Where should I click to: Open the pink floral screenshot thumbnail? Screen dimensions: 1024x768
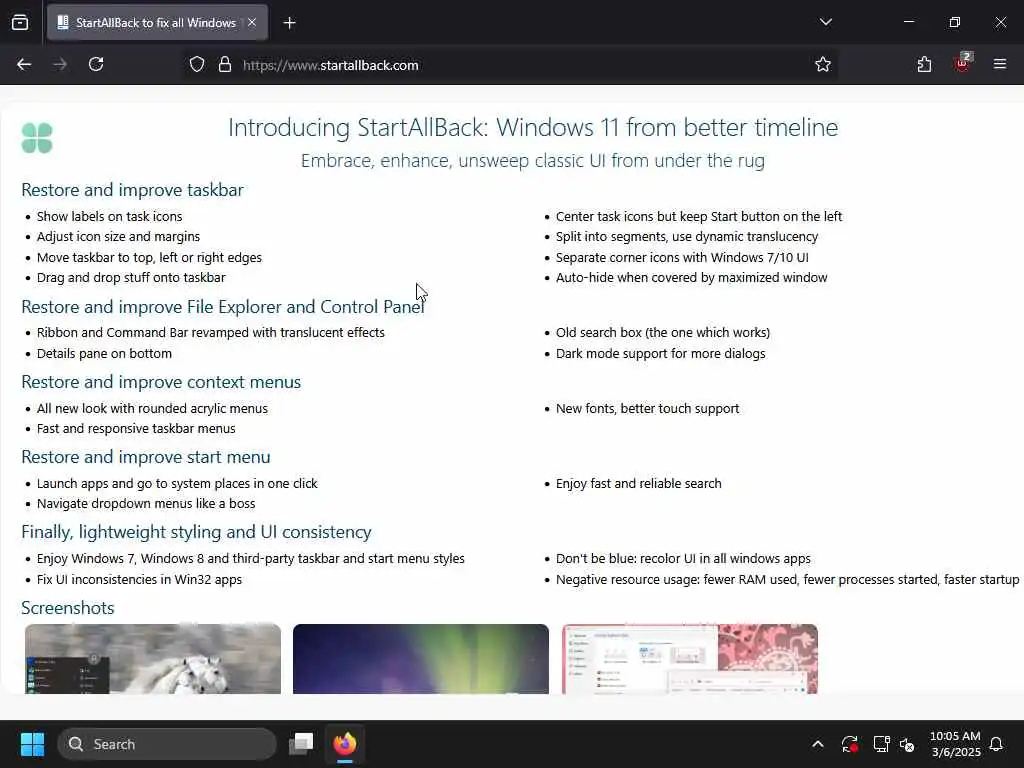pyautogui.click(x=690, y=658)
